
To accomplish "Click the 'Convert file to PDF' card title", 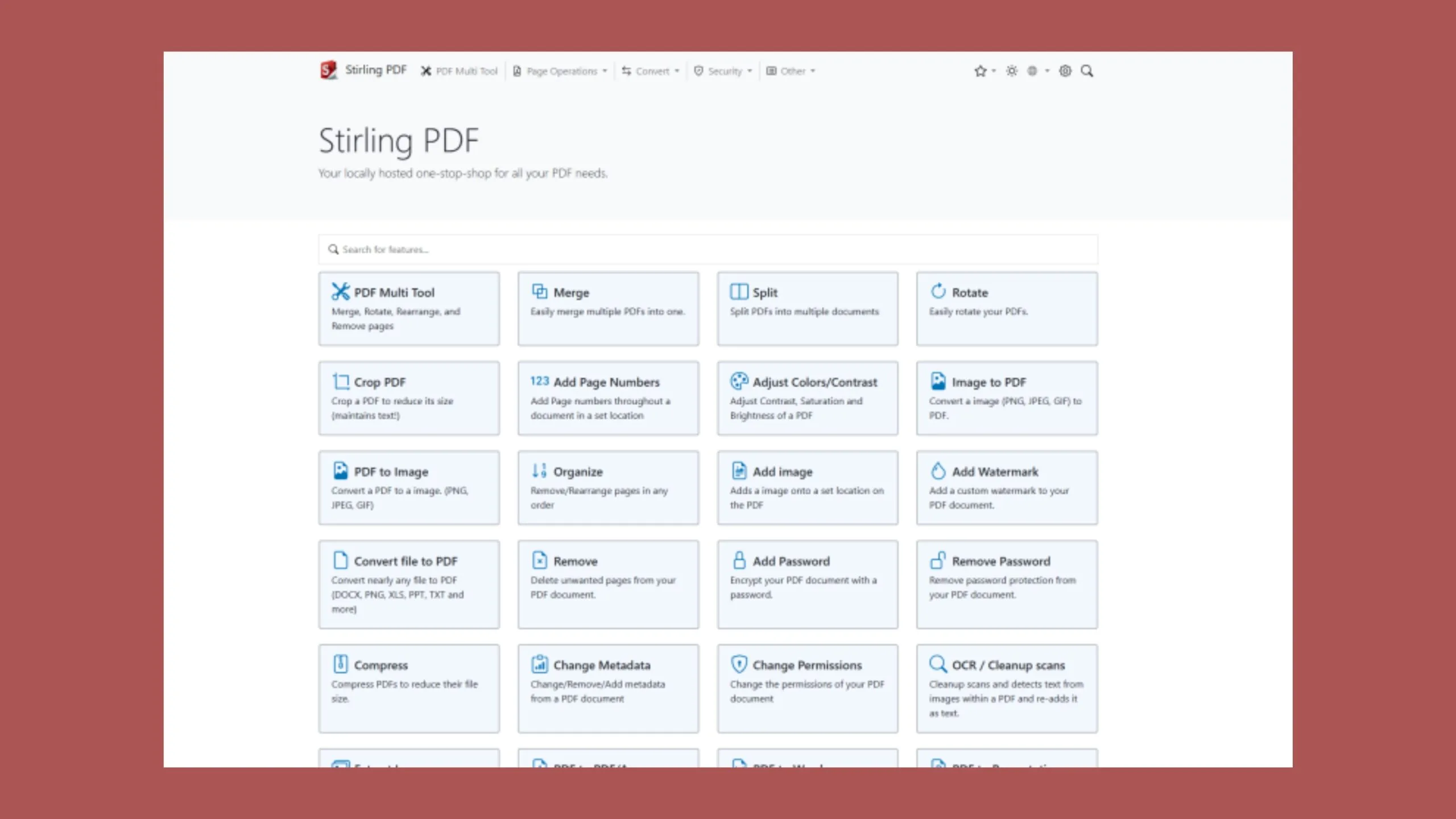I will tap(406, 561).
